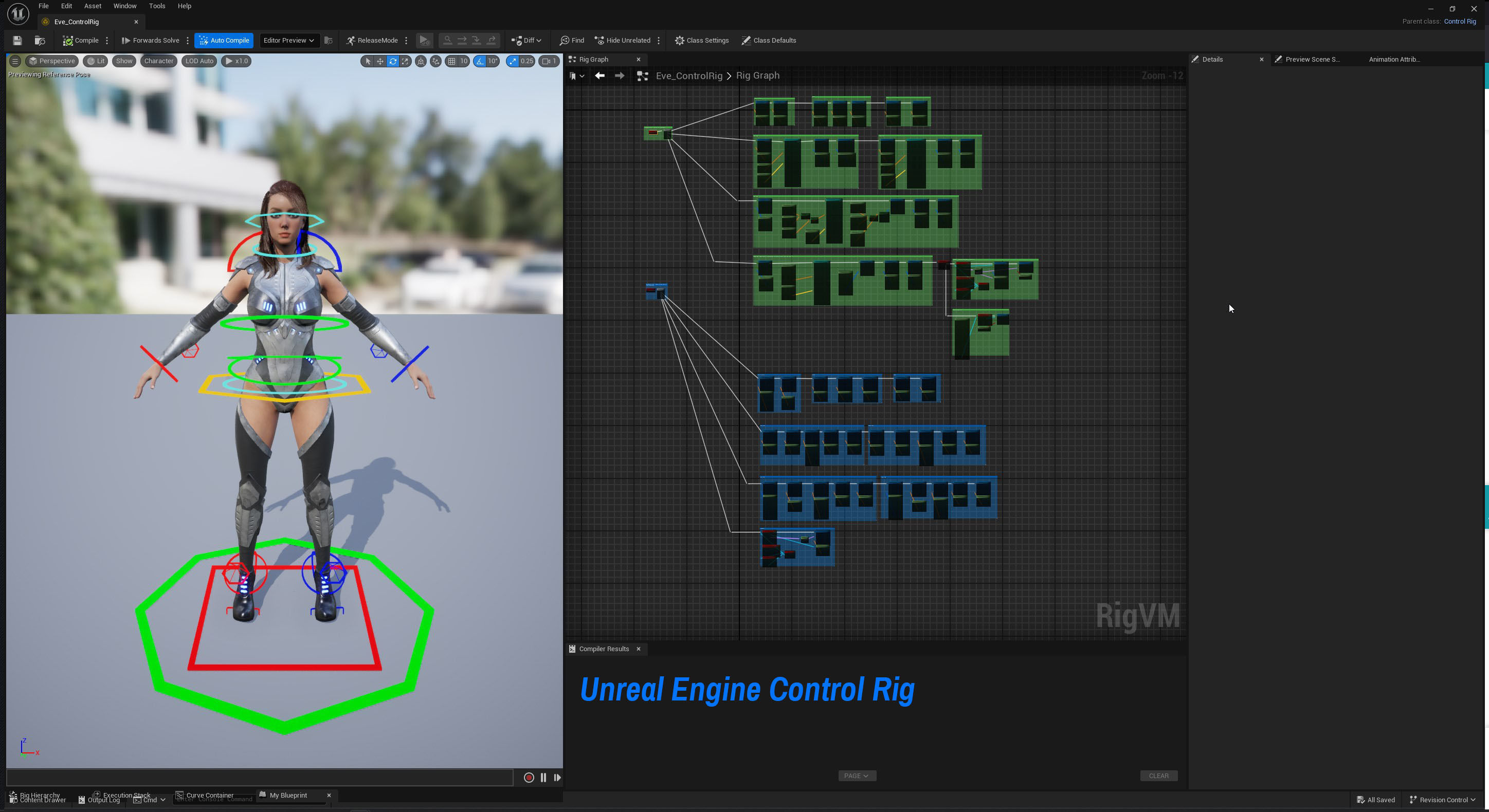Choose the viewport Select mode arrow
1489x812 pixels.
coord(368,61)
